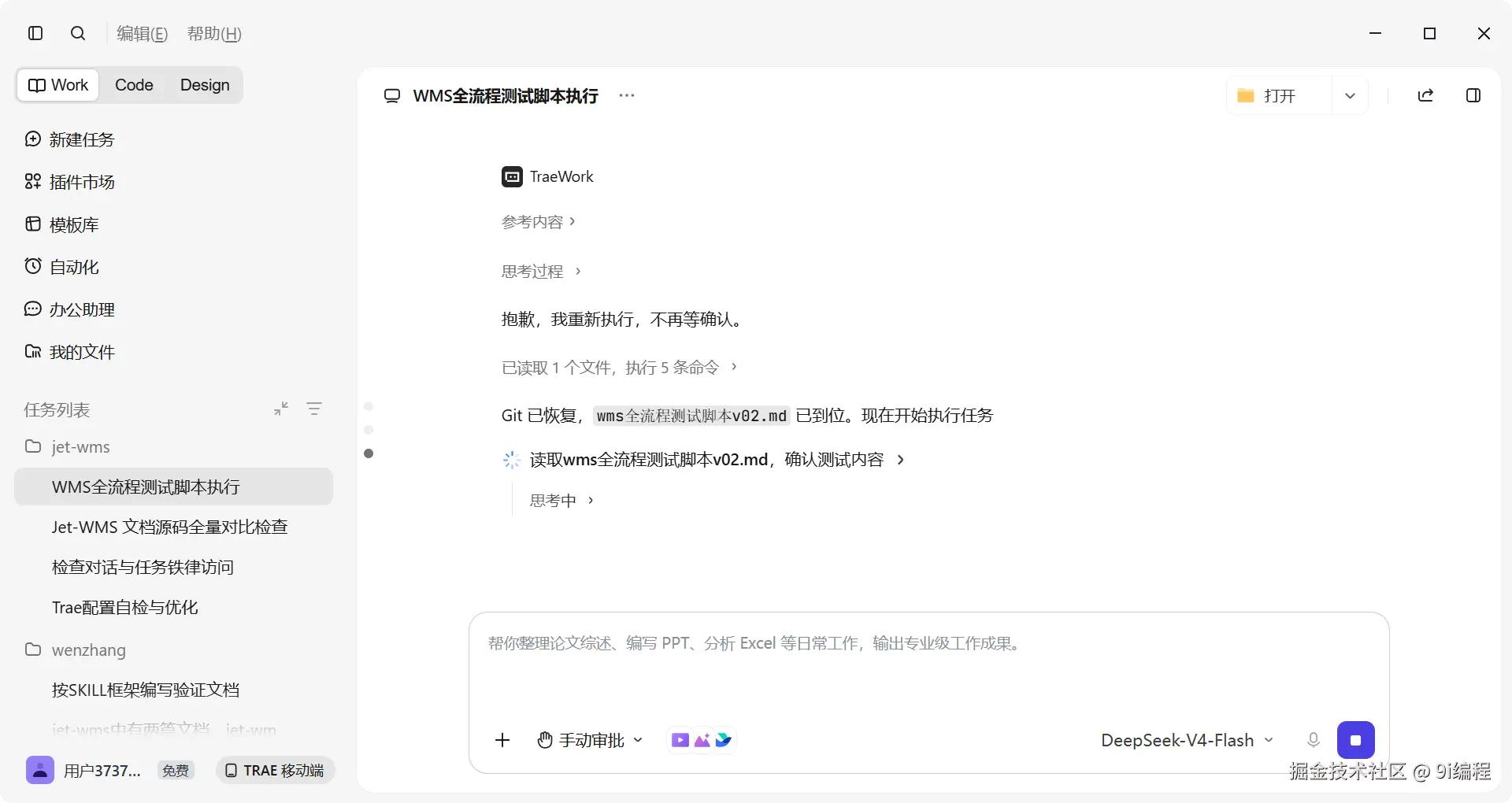This screenshot has width=1512, height=803.
Task: Open the 办公助理 office assistant
Action: pos(70,309)
